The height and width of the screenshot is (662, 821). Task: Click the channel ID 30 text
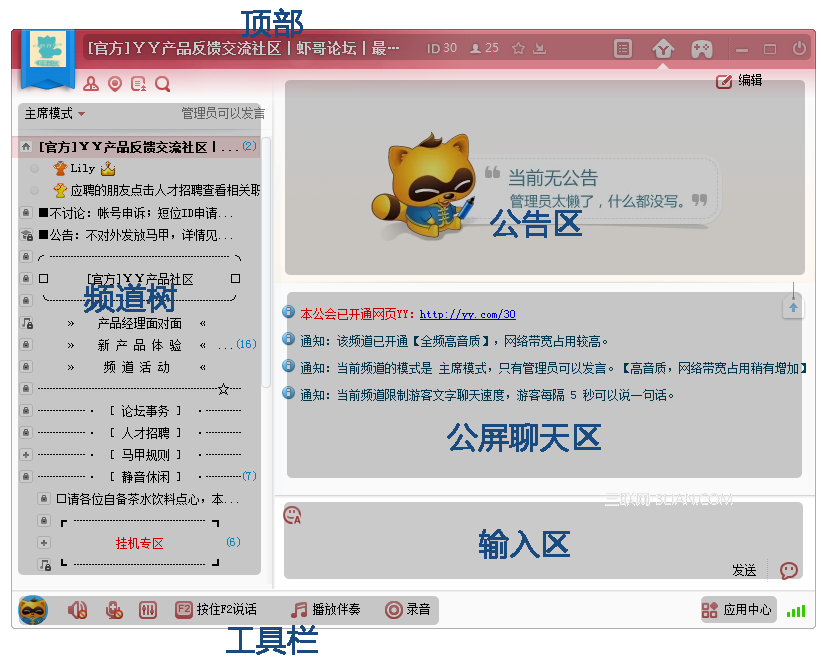tap(441, 48)
